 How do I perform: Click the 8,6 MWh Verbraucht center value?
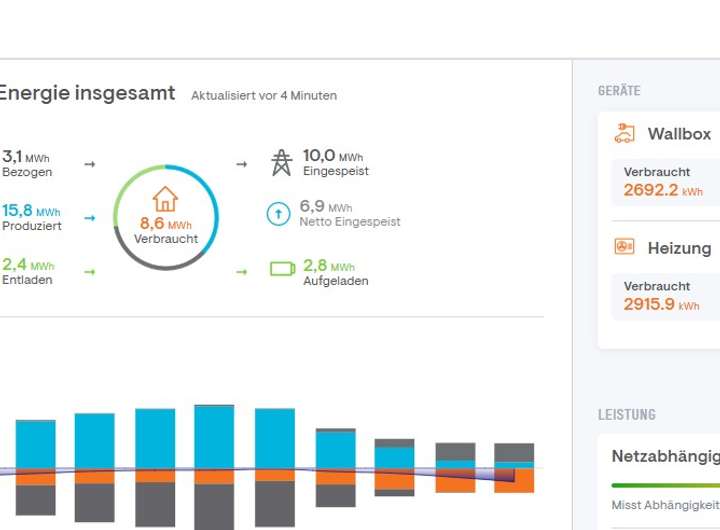point(165,224)
